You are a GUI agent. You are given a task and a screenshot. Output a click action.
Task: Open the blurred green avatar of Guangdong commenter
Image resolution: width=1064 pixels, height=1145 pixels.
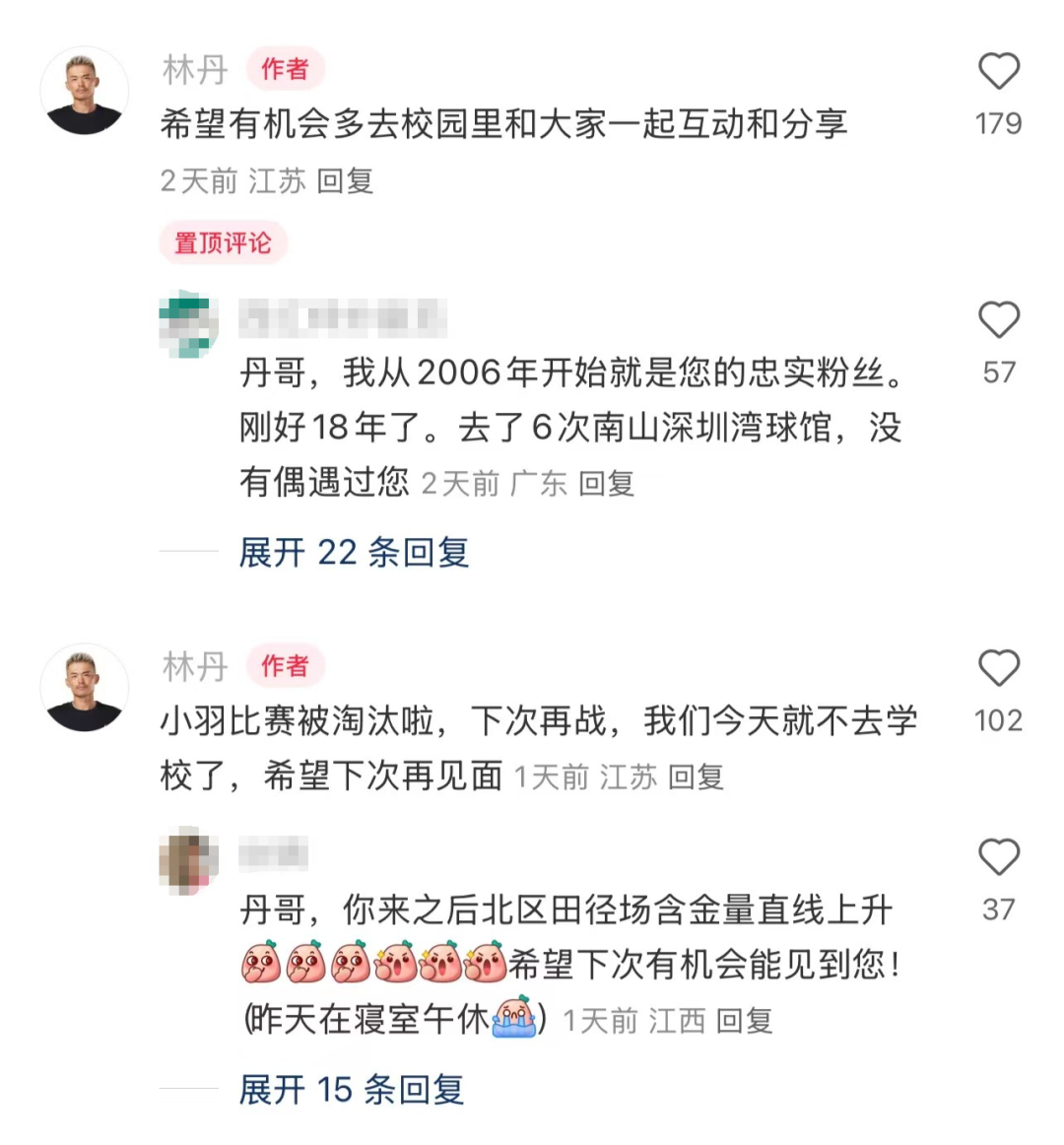[188, 323]
